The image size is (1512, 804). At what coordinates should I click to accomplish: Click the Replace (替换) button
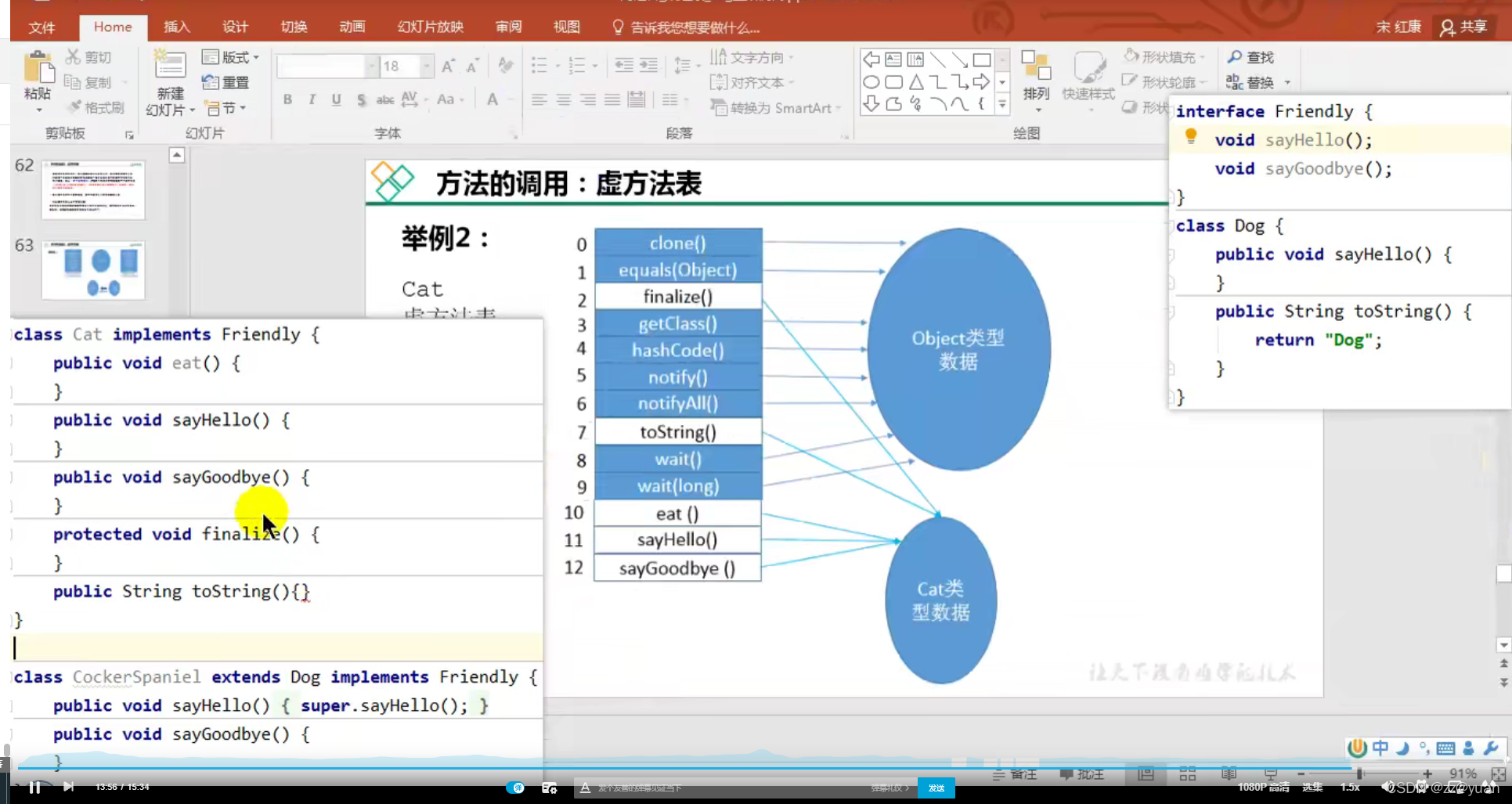1257,81
